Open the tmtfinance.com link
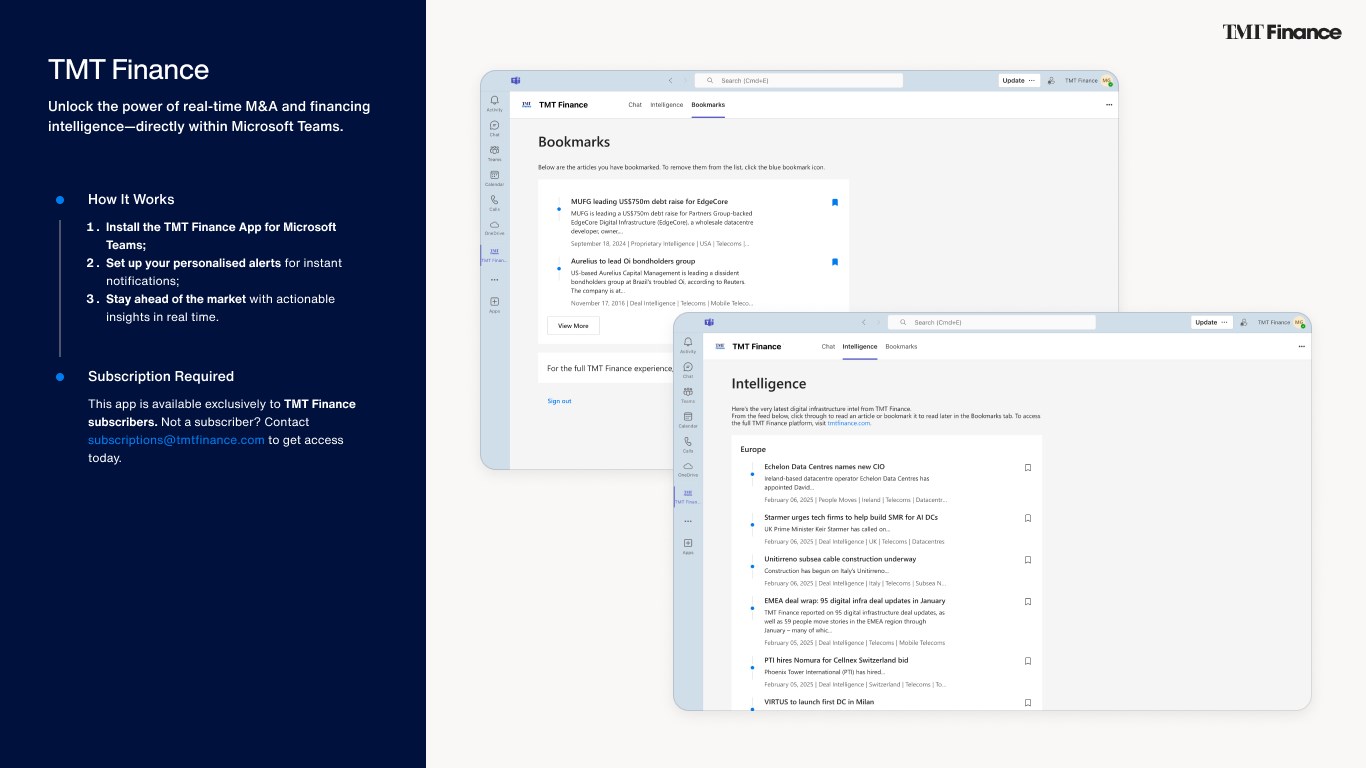Screen dimensions: 1366x768 pos(849,423)
